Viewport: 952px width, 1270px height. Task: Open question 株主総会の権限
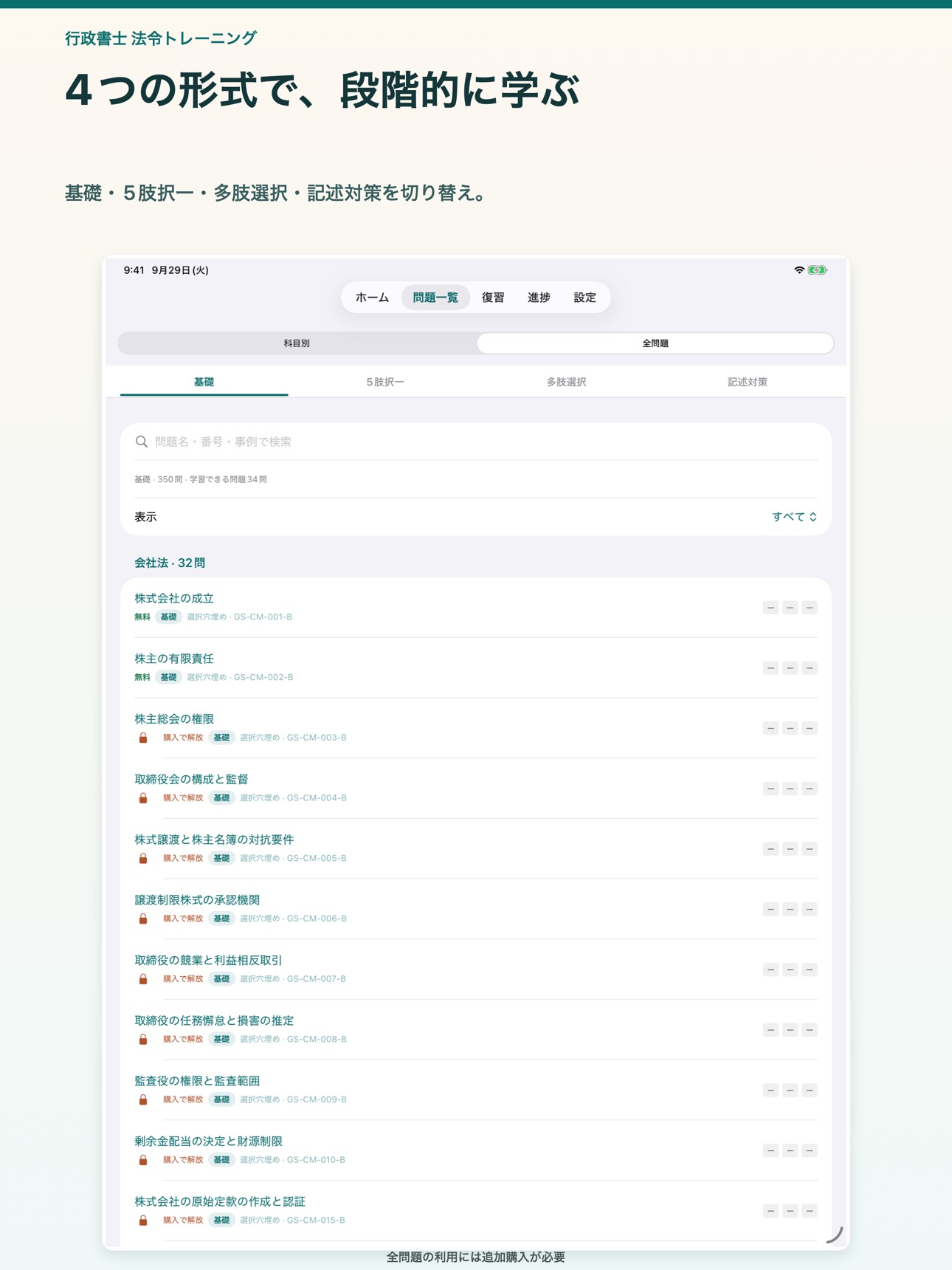click(x=475, y=728)
